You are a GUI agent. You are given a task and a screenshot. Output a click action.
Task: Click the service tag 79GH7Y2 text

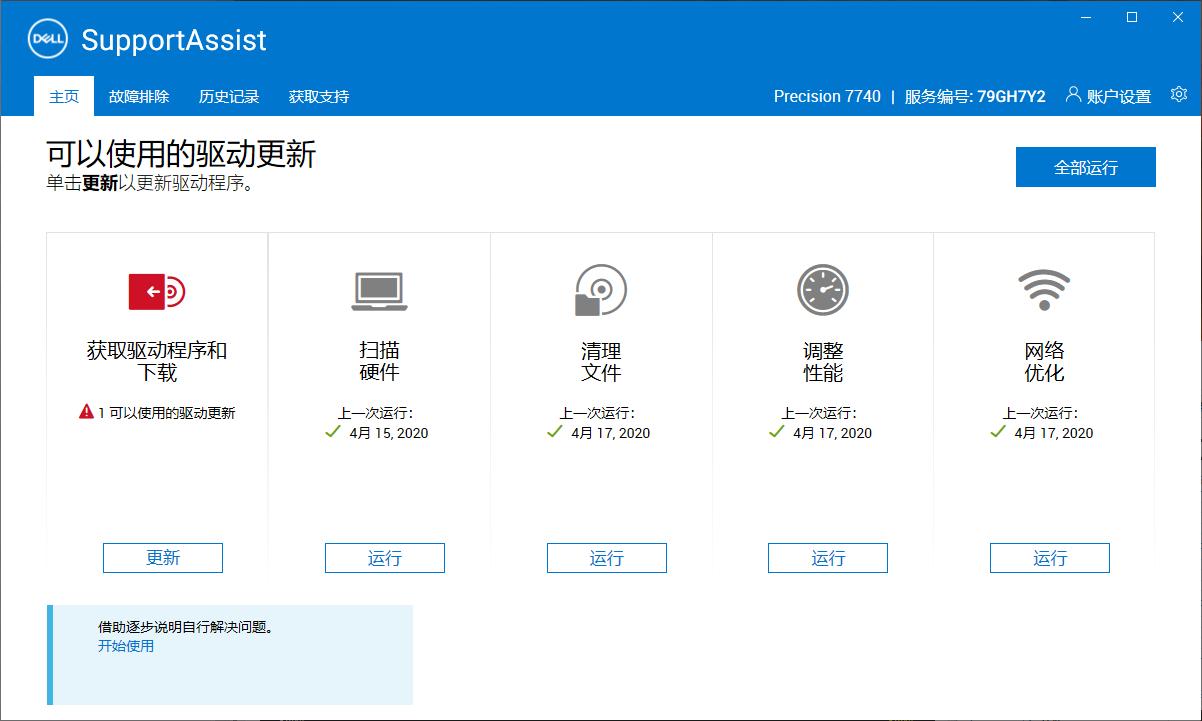1011,96
